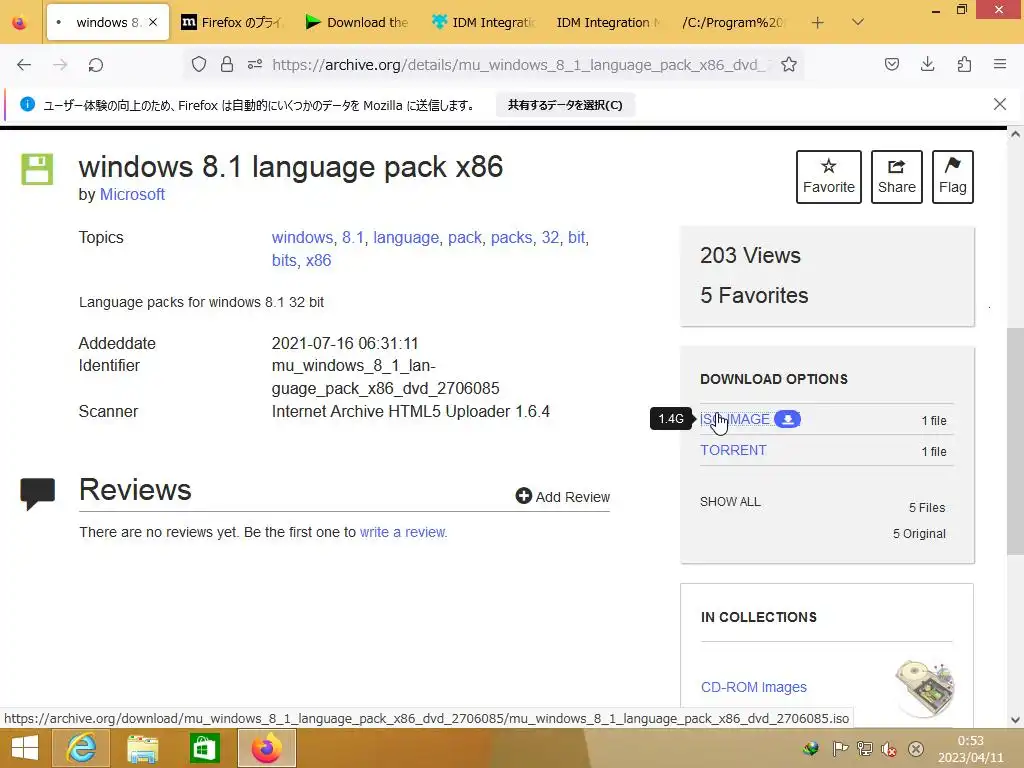This screenshot has height=768, width=1024.
Task: Open the language topic link
Action: click(x=406, y=238)
